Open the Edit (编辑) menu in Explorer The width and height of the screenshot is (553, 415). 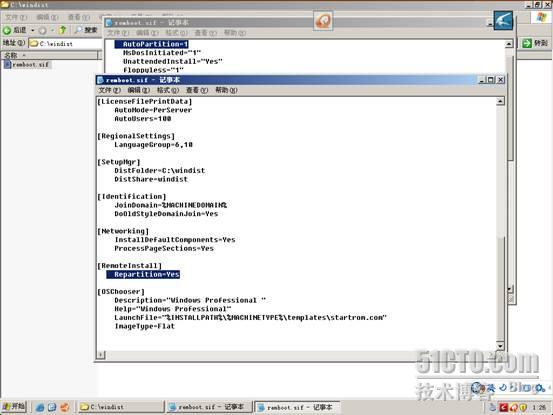[x=47, y=17]
